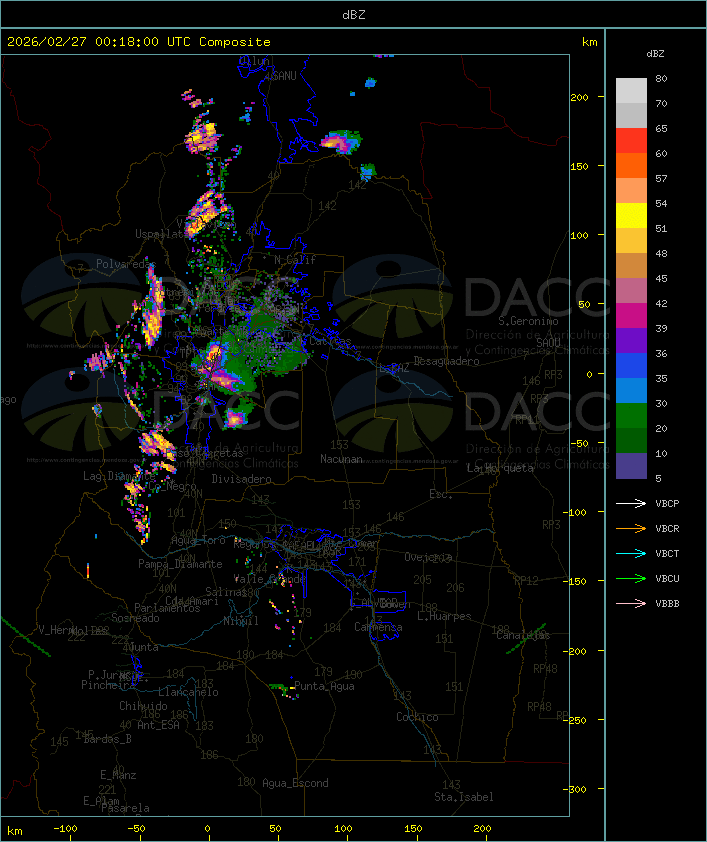707x842 pixels.
Task: Click the Nacunan place label
Action: point(341,459)
